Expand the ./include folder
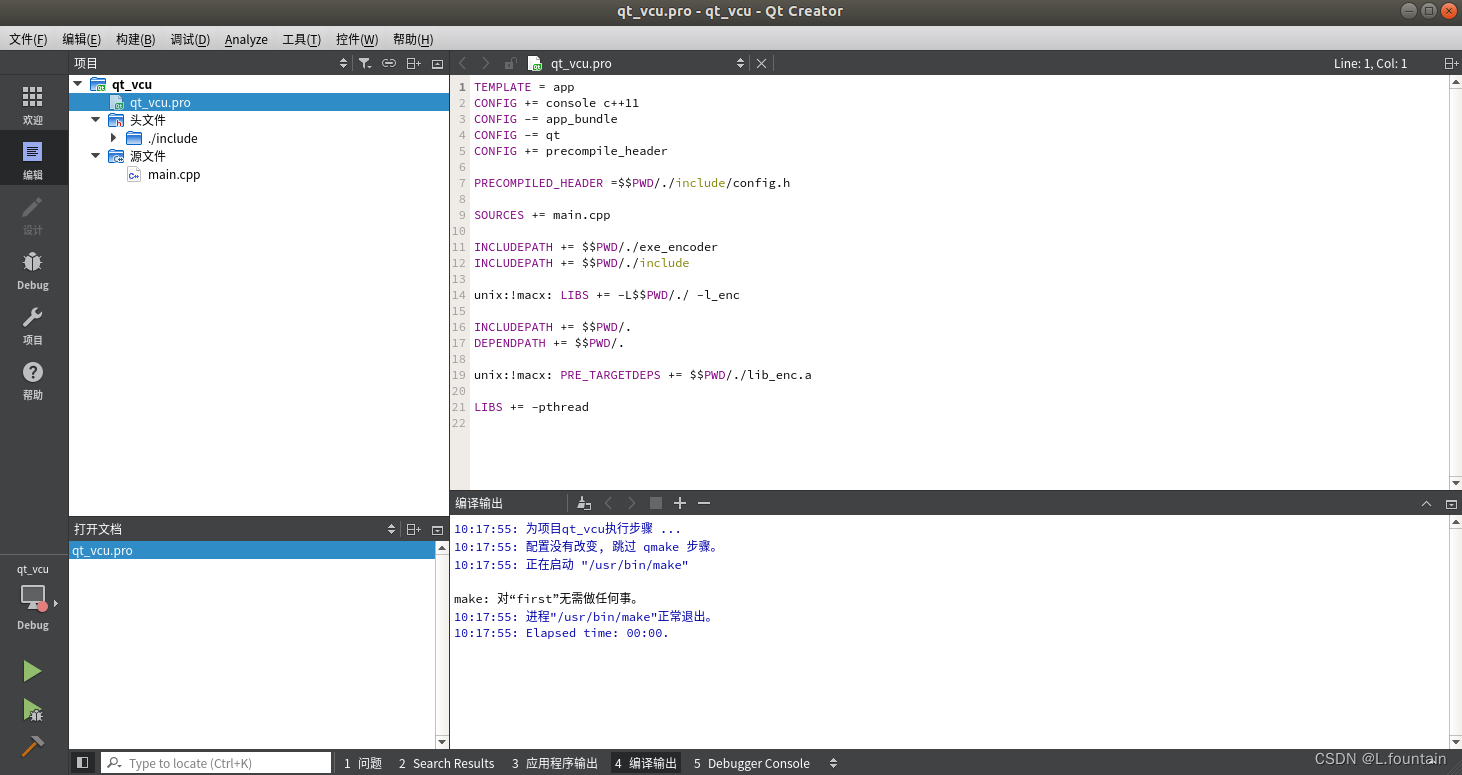1462x775 pixels. pos(114,138)
